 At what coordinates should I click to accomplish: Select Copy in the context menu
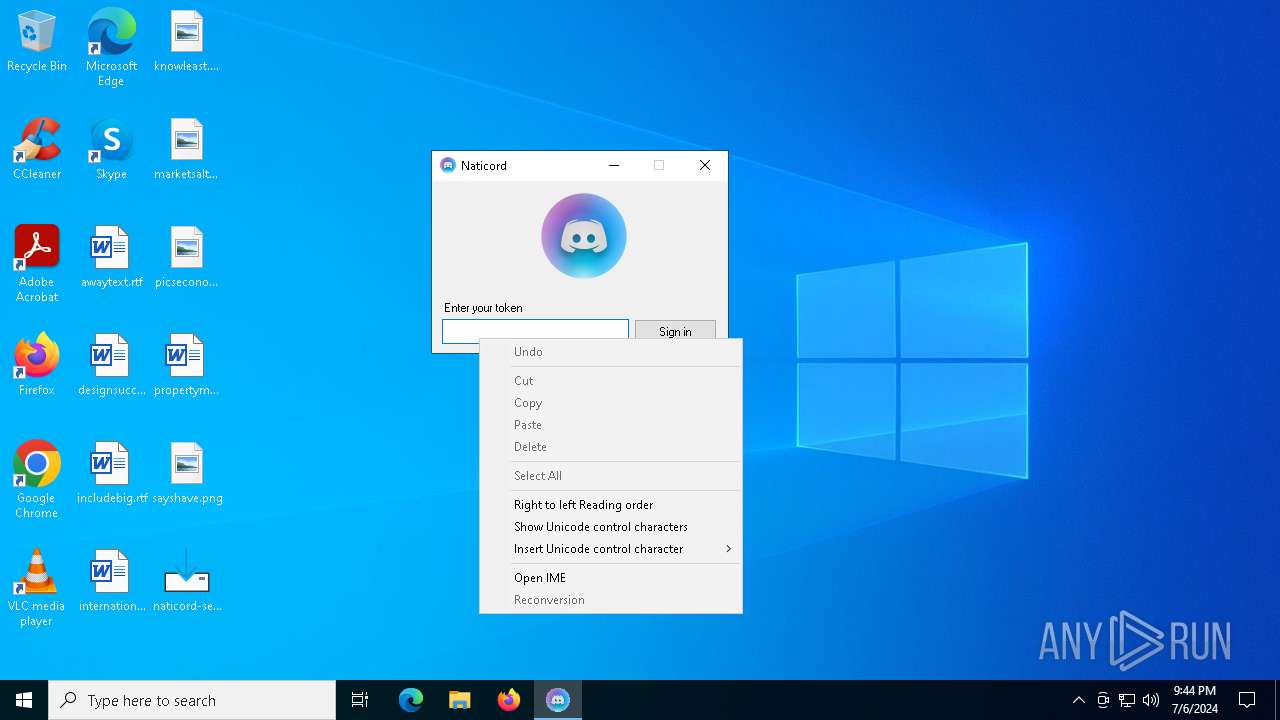click(x=611, y=403)
